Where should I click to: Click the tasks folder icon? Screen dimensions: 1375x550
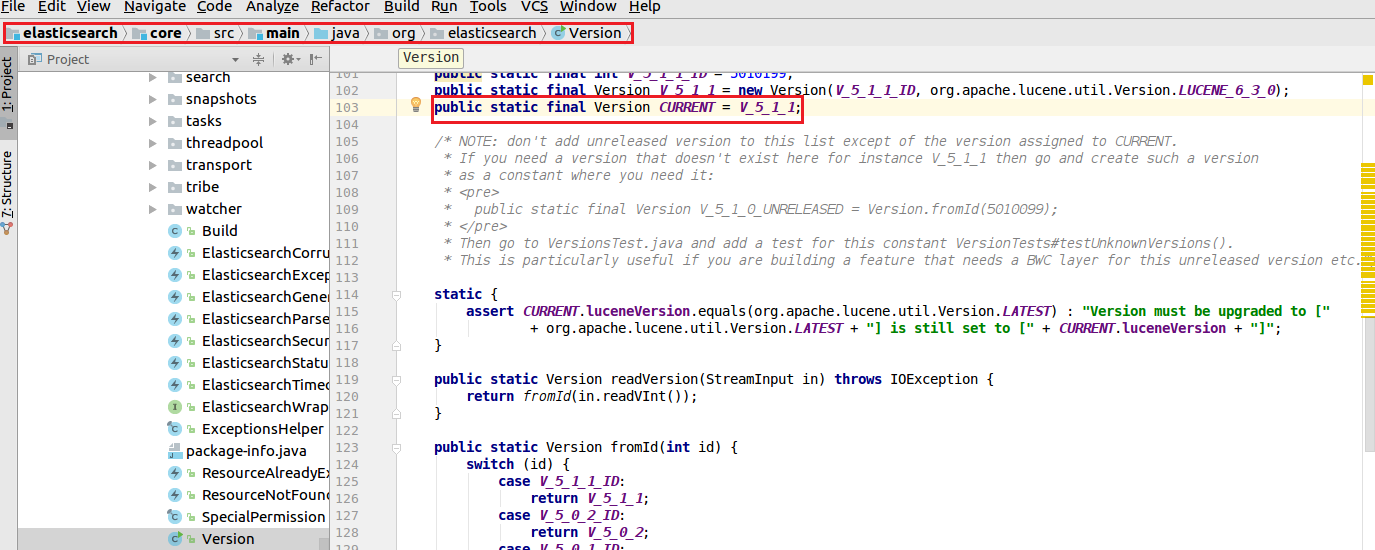pyautogui.click(x=174, y=121)
